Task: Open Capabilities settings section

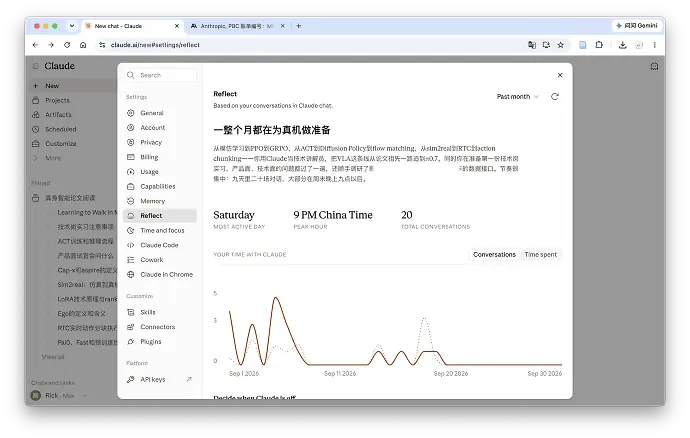Action: tap(160, 186)
